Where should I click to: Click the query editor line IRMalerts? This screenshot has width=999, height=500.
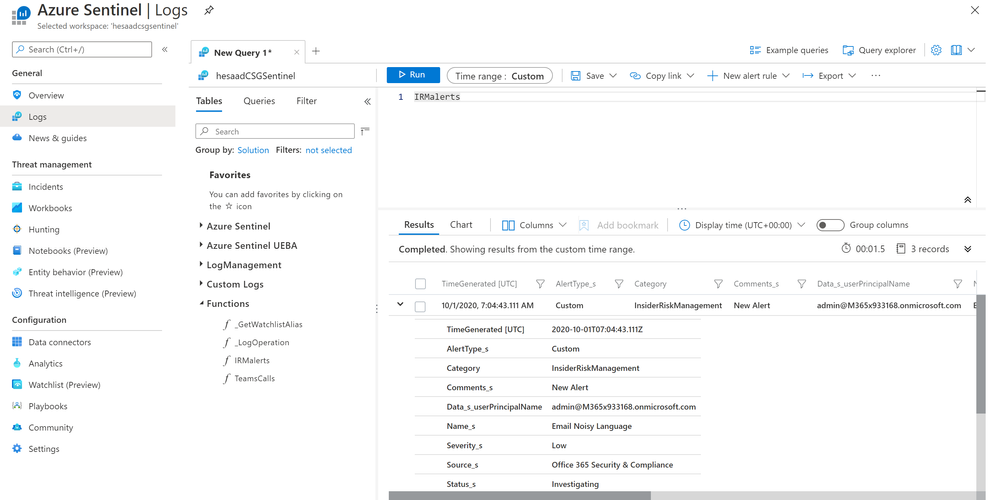[437, 97]
